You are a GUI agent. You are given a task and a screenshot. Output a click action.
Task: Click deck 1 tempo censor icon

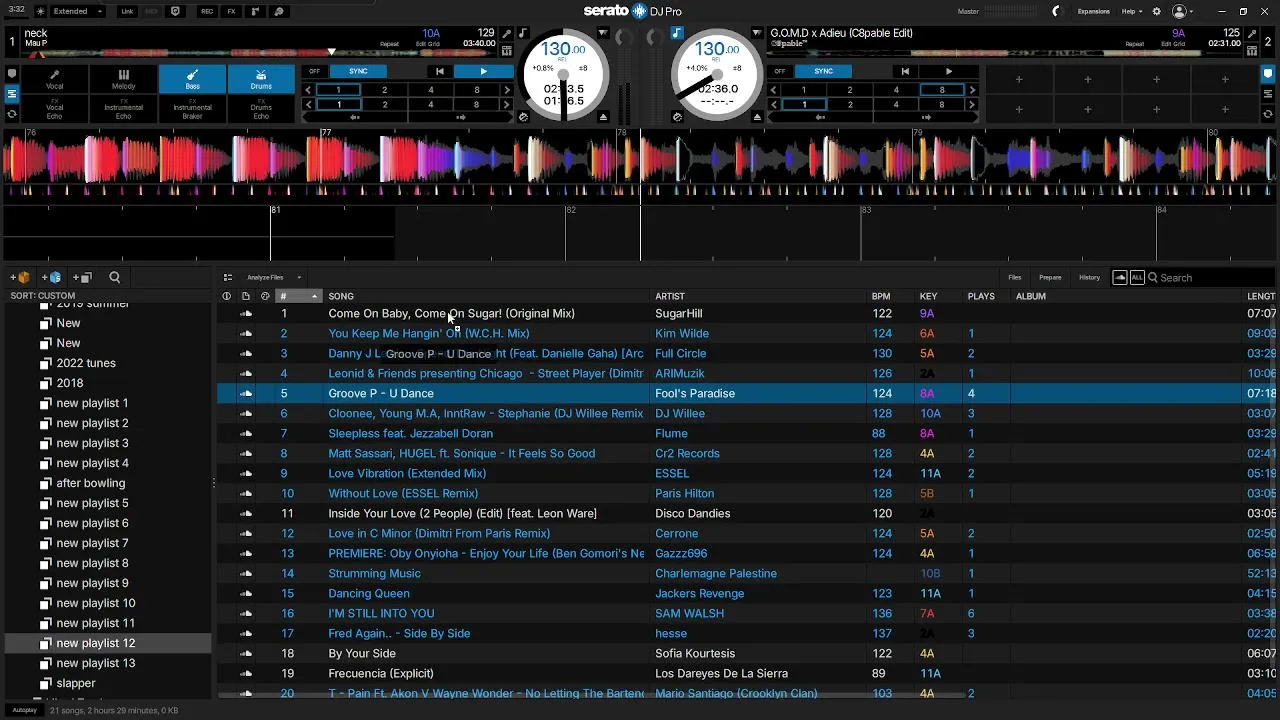pyautogui.click(x=523, y=117)
